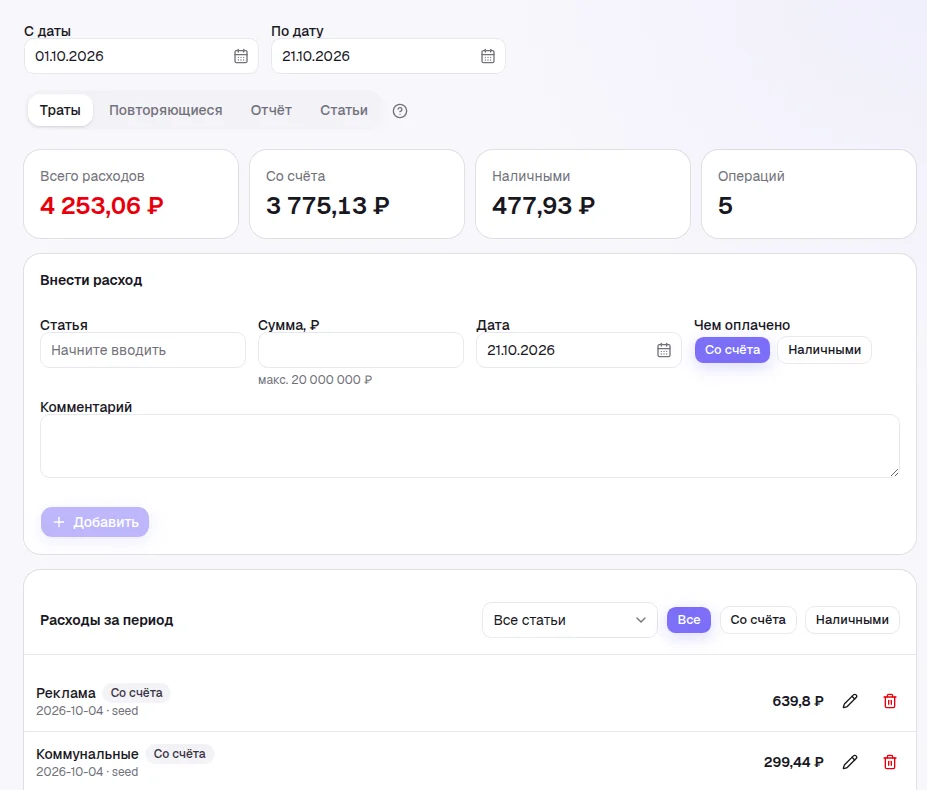Delete the Реклама expense via trash icon

(x=890, y=701)
